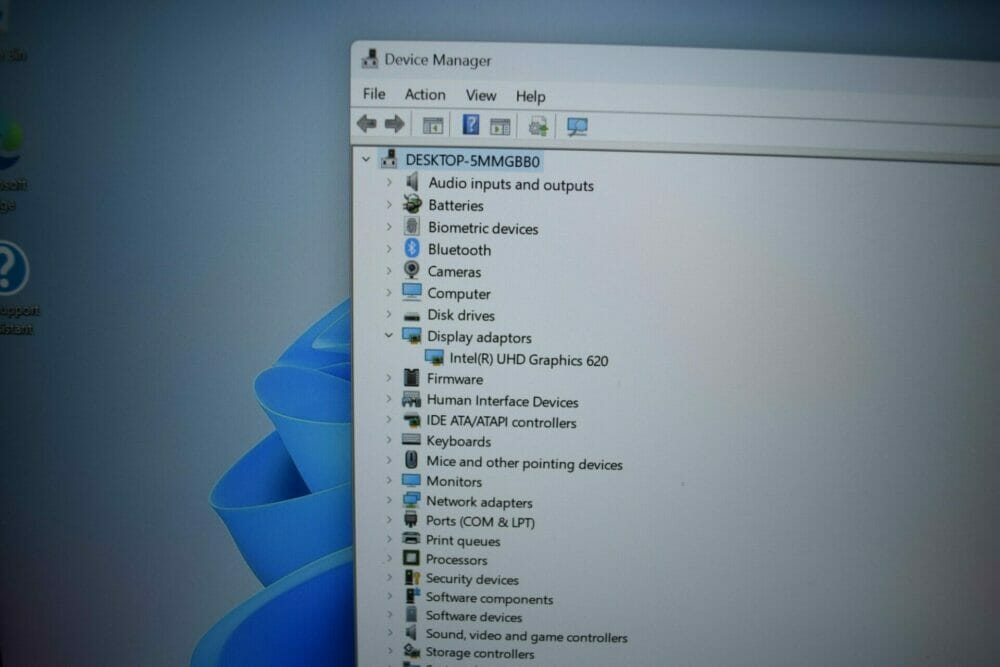Expand the Biometric devices chevron
The width and height of the screenshot is (1000, 667).
tap(388, 226)
